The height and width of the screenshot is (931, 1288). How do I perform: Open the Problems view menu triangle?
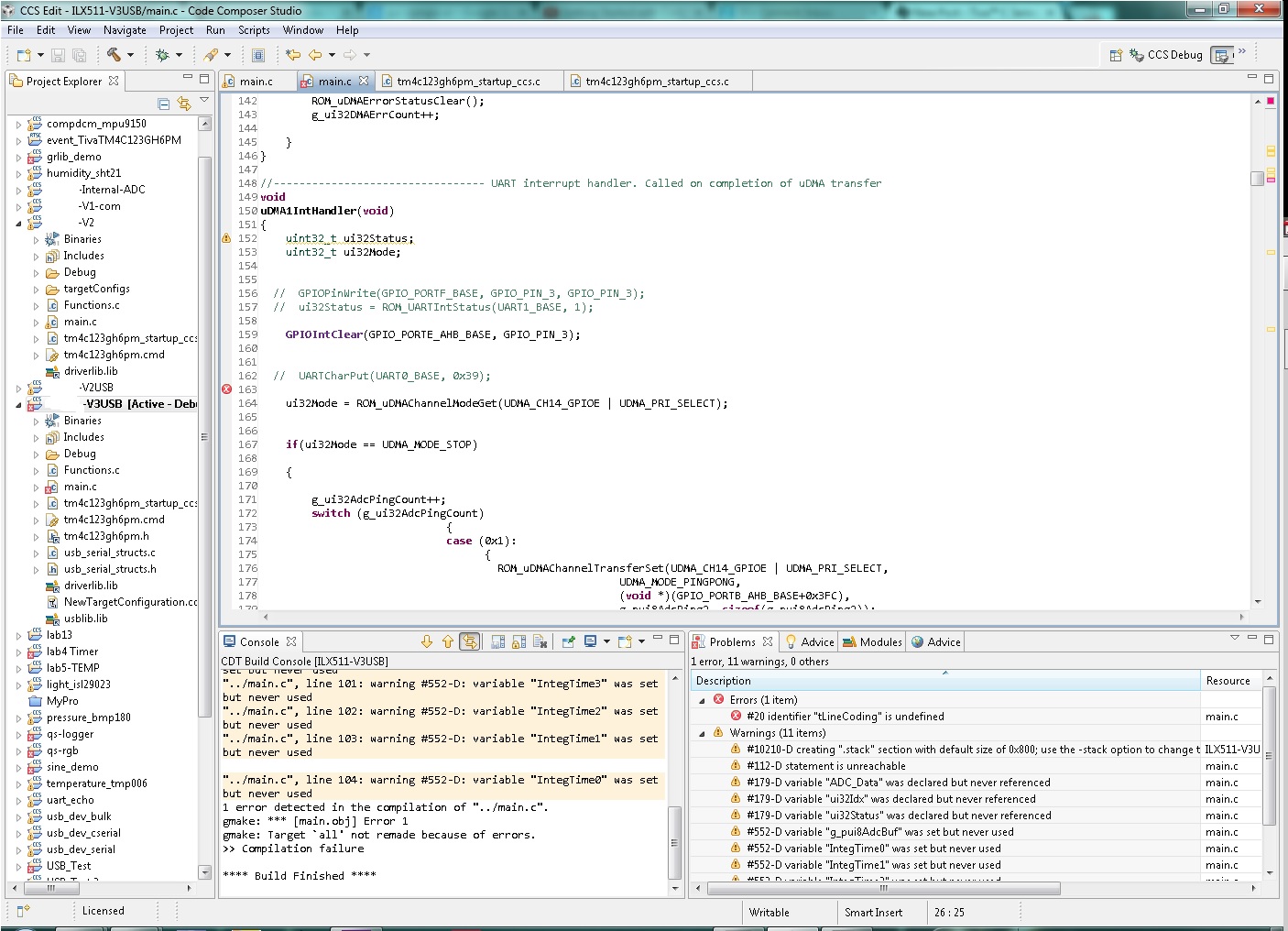coord(1234,637)
